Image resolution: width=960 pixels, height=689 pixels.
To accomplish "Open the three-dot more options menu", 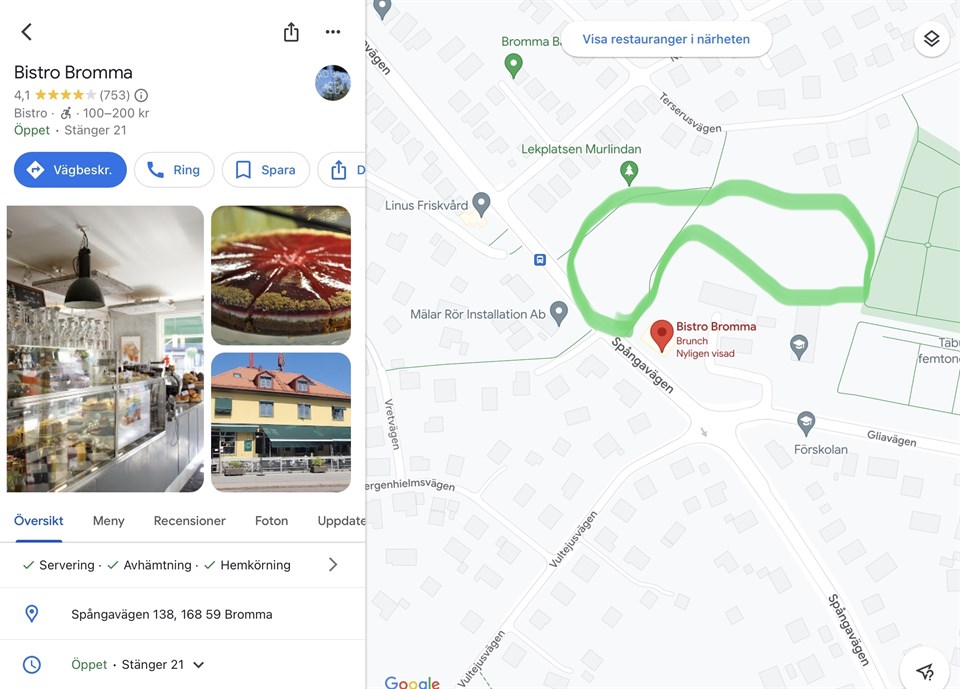I will coord(333,32).
